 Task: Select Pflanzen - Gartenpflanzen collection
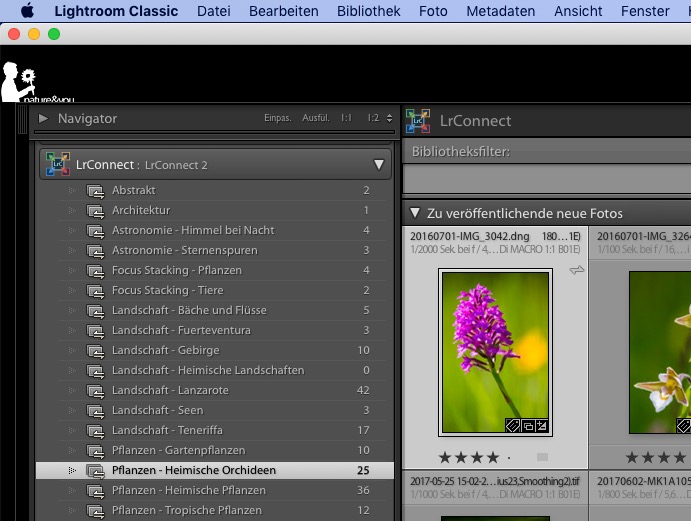coord(214,450)
